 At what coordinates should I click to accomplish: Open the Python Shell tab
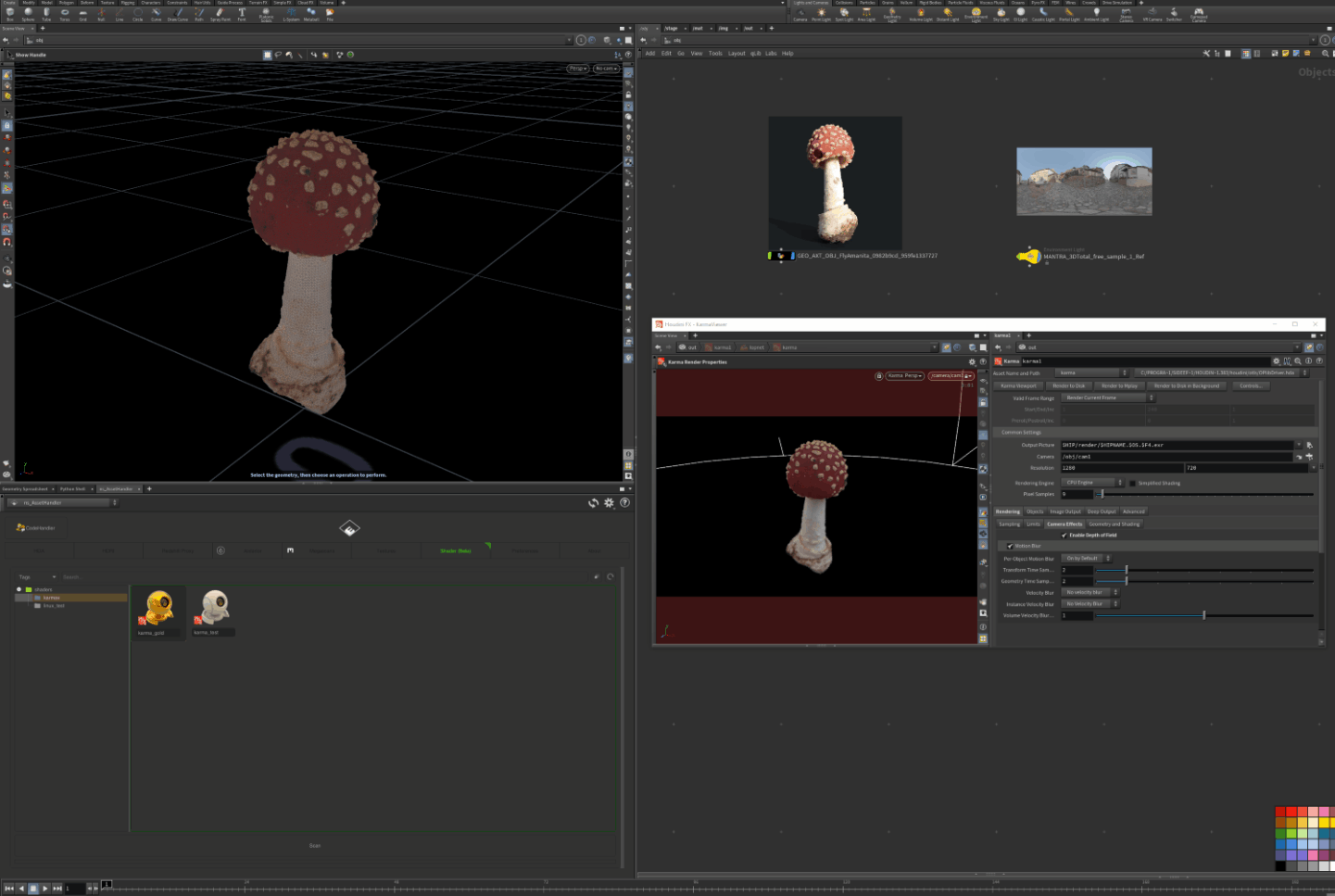point(72,489)
